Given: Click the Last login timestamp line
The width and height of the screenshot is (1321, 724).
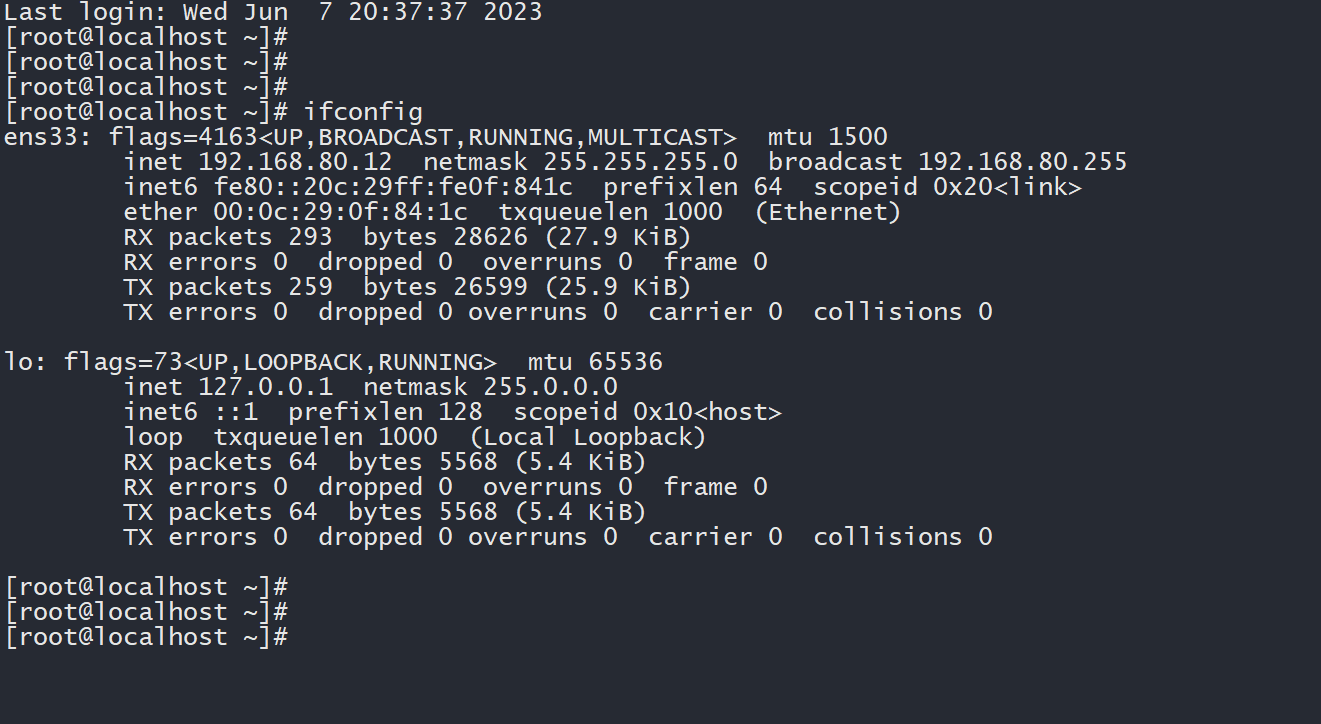Looking at the screenshot, I should (x=273, y=12).
